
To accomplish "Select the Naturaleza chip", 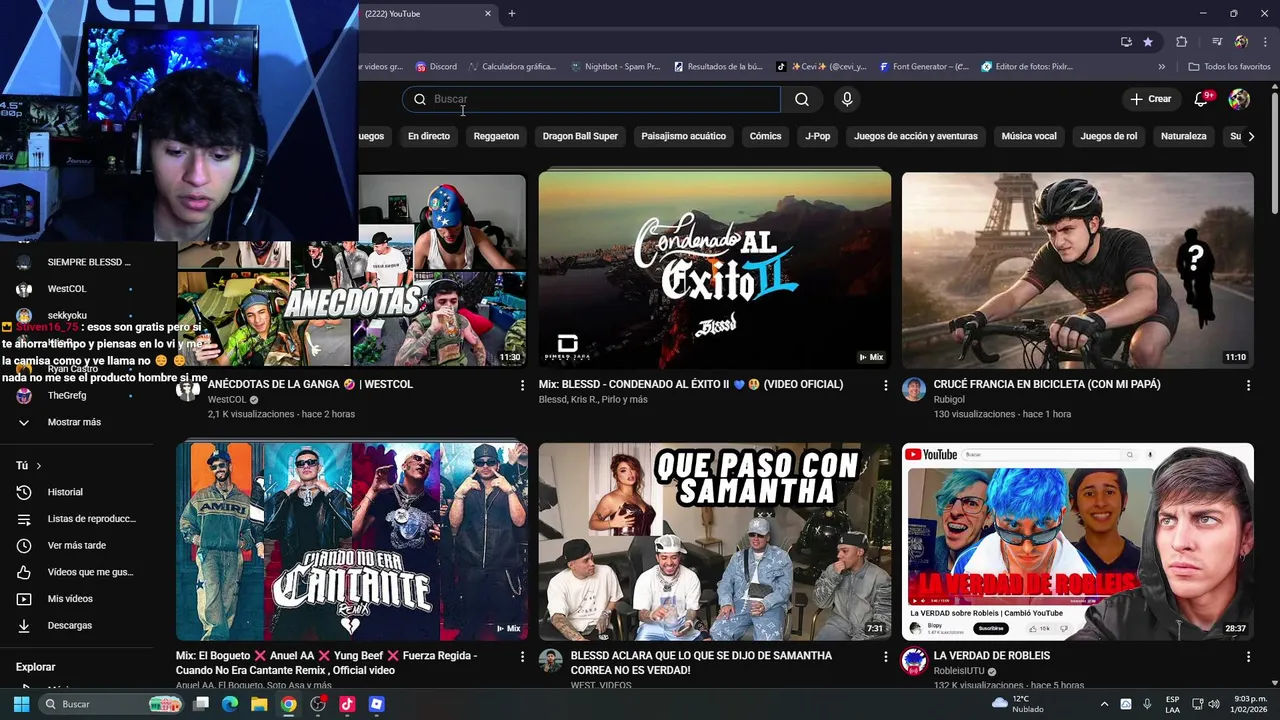I will [x=1184, y=136].
